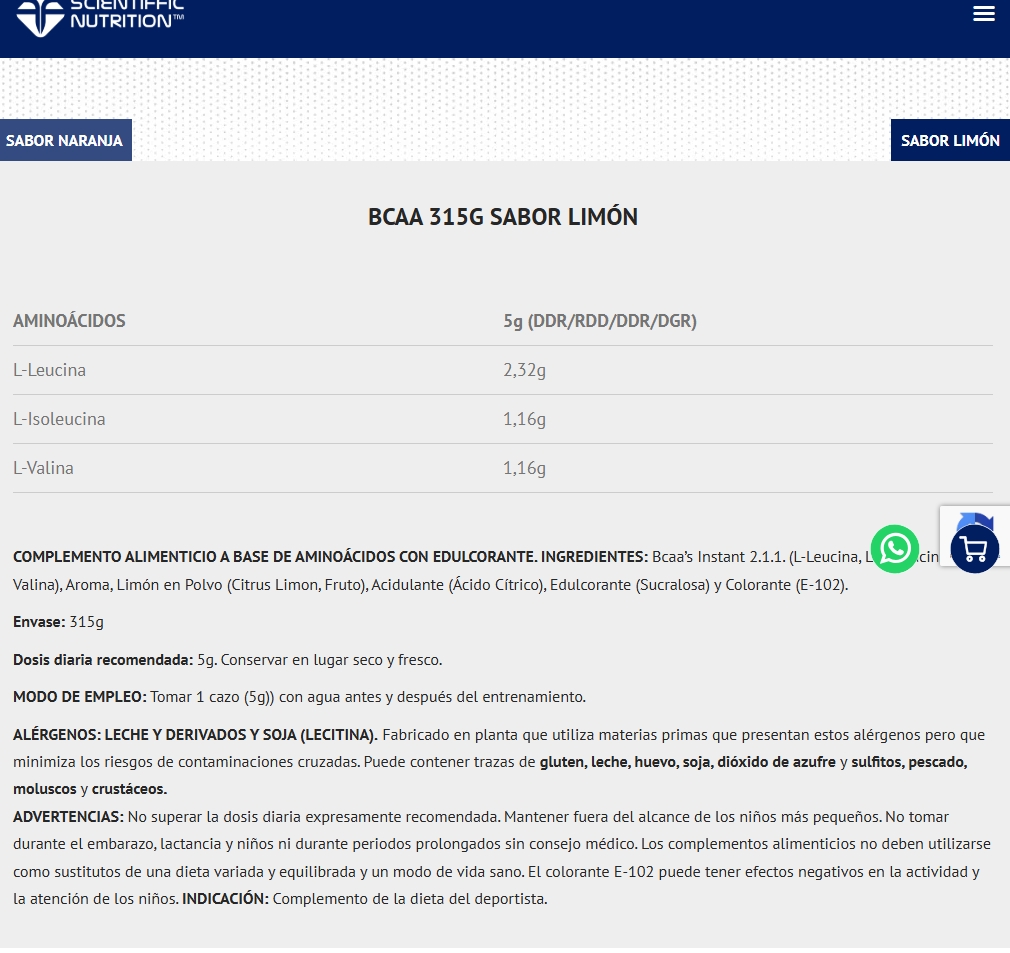This screenshot has height=953, width=1010.
Task: Open WhatsApp chat button
Action: coord(894,549)
